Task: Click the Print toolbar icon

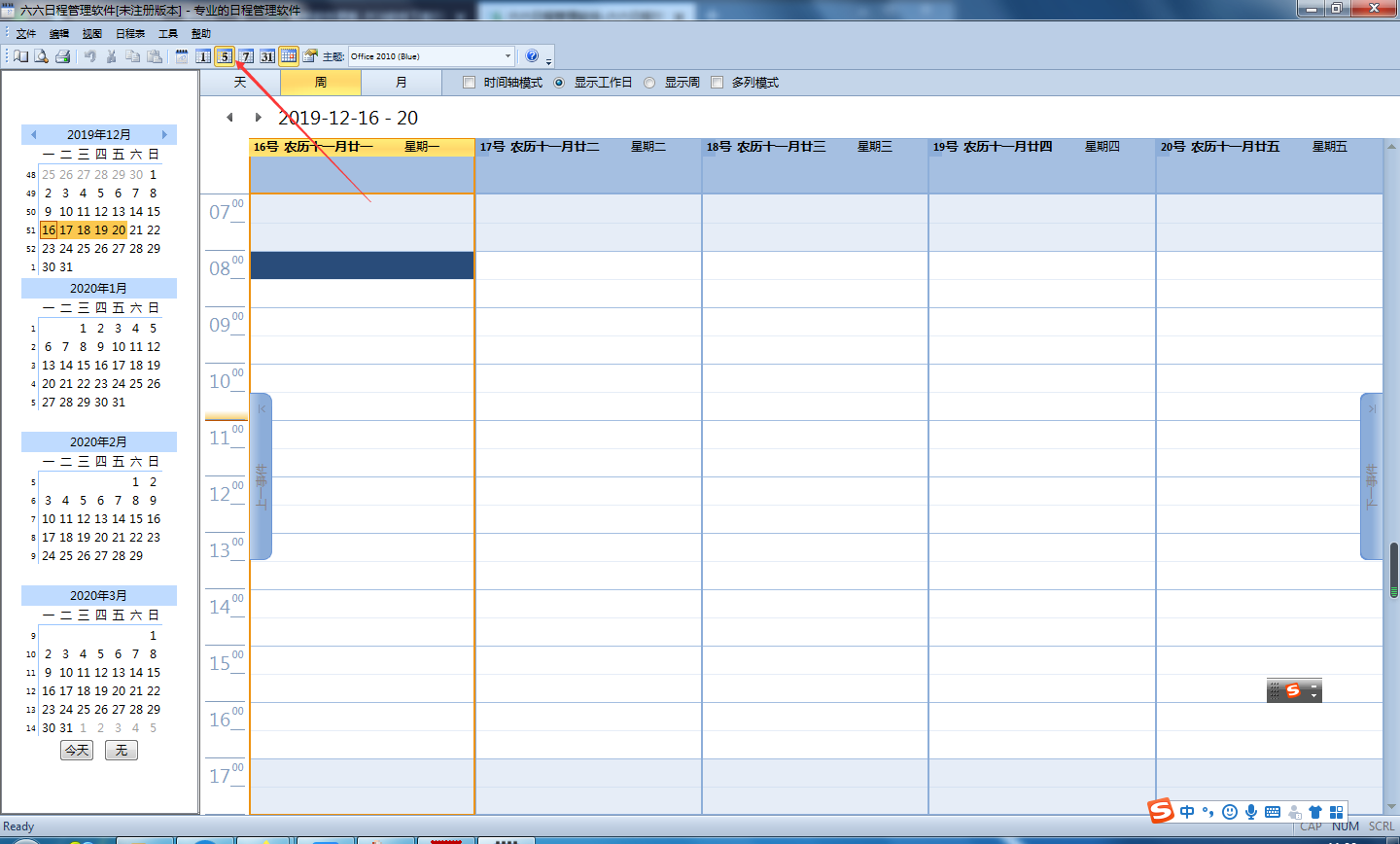Action: point(62,56)
